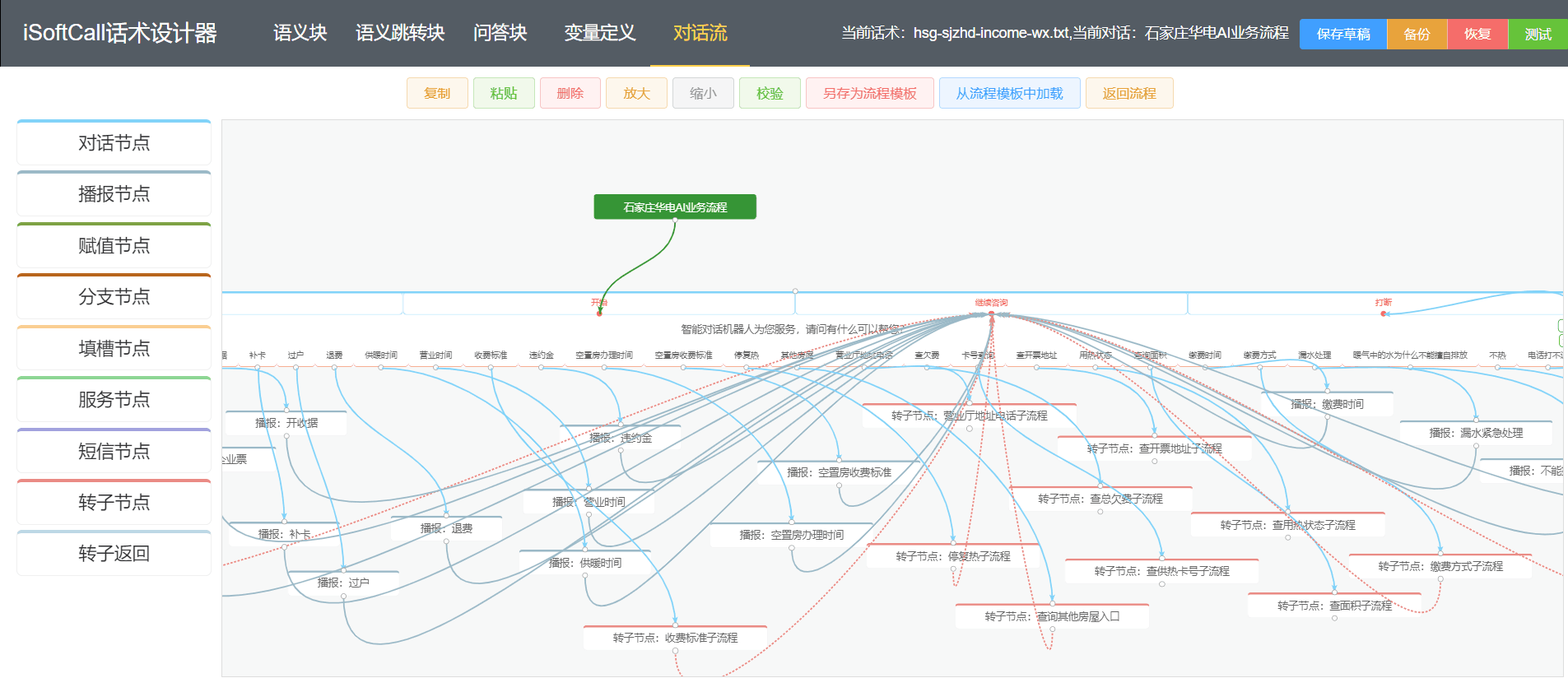This screenshot has height=678, width=1568.
Task: Select 分支节点 in the node palette
Action: 114,296
